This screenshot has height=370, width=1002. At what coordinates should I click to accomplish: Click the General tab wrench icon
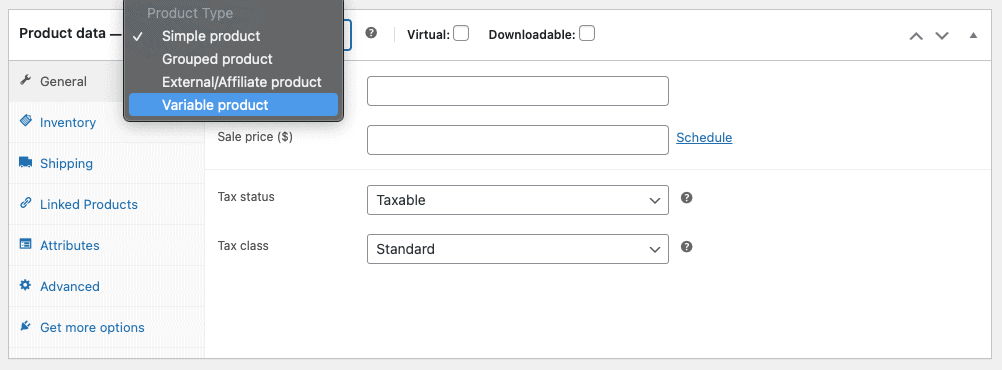pos(26,81)
